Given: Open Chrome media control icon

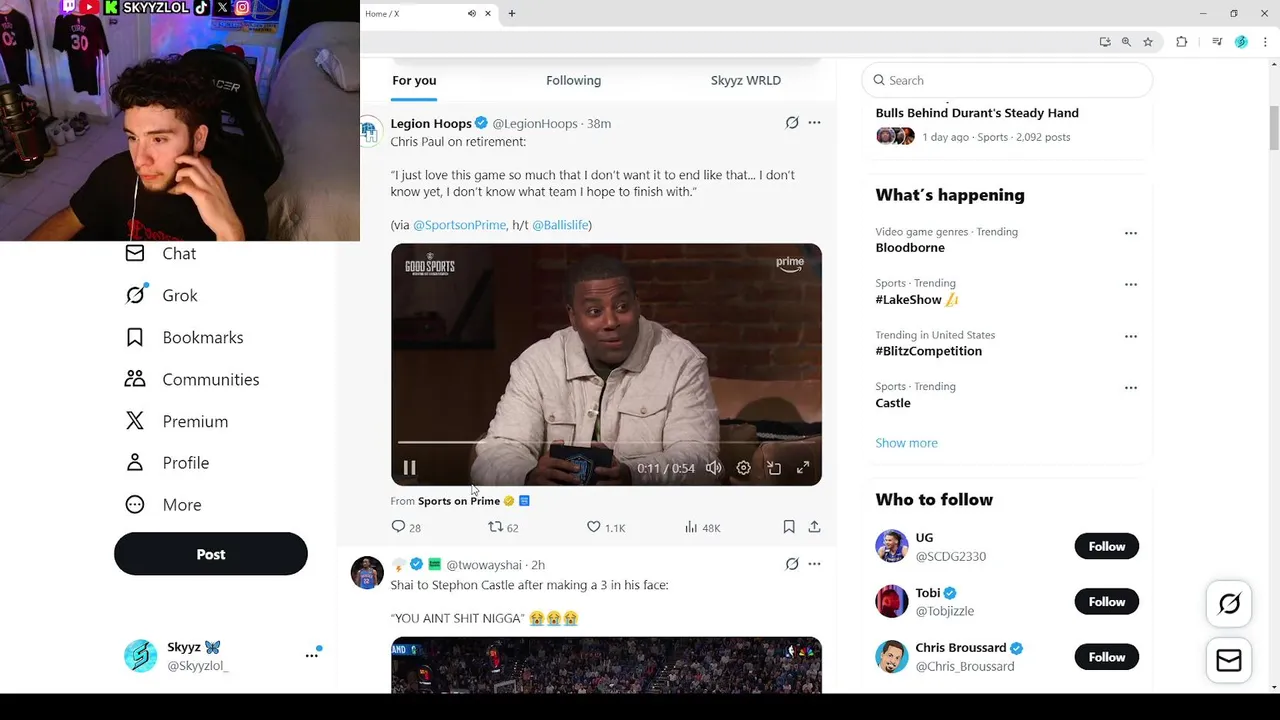Looking at the screenshot, I should click(x=1217, y=42).
